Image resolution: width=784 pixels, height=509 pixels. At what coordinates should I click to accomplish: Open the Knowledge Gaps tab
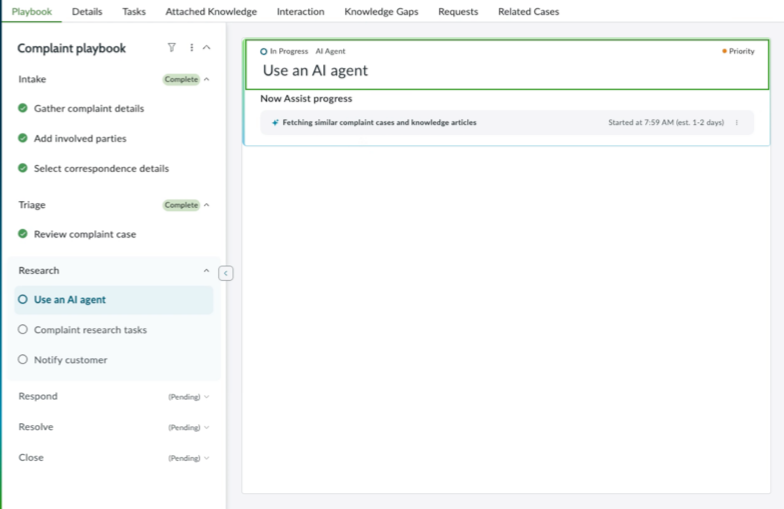(381, 12)
